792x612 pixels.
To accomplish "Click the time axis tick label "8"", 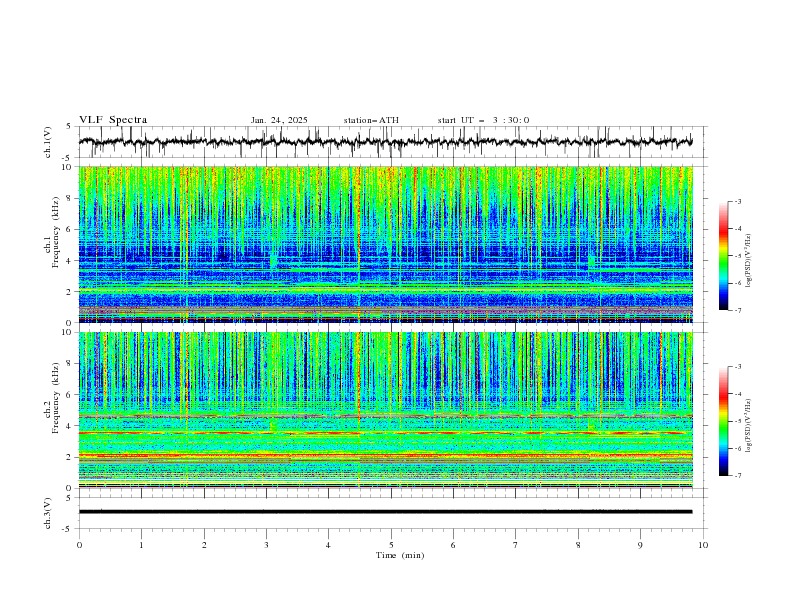I will point(578,545).
